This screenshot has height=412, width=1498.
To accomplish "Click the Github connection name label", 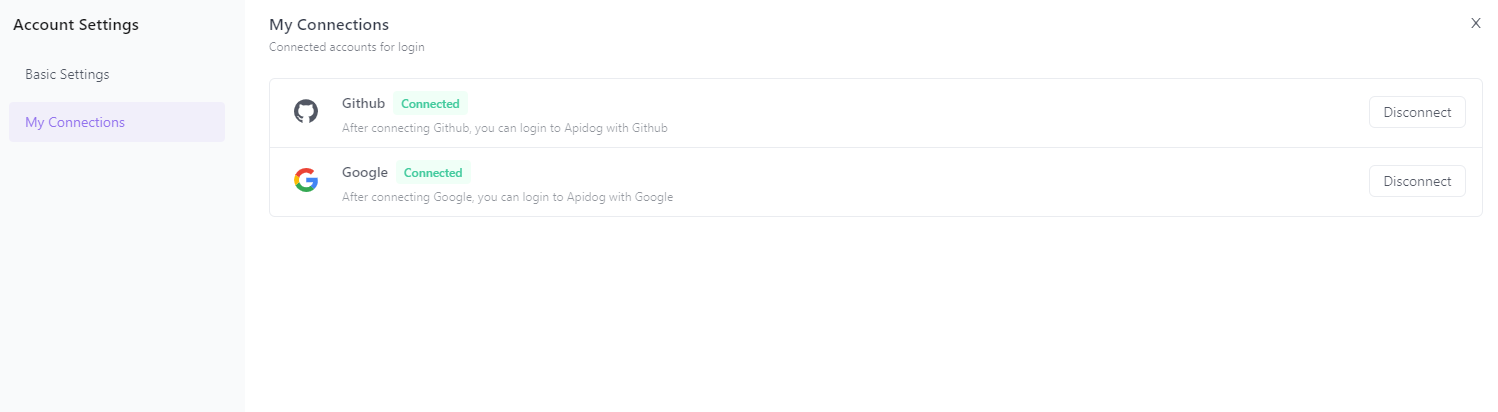I will (363, 103).
